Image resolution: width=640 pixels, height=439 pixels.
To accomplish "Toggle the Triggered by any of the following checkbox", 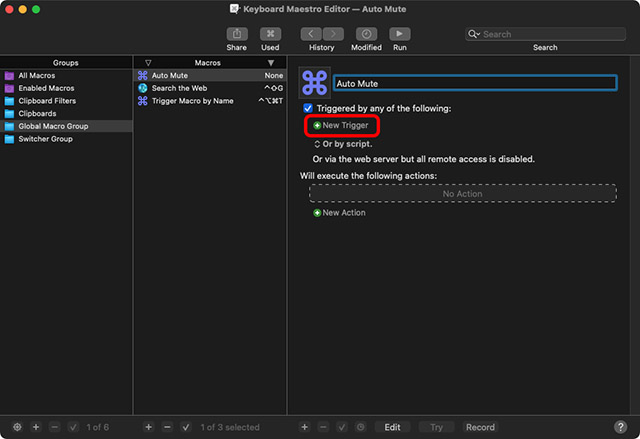I will coord(308,109).
